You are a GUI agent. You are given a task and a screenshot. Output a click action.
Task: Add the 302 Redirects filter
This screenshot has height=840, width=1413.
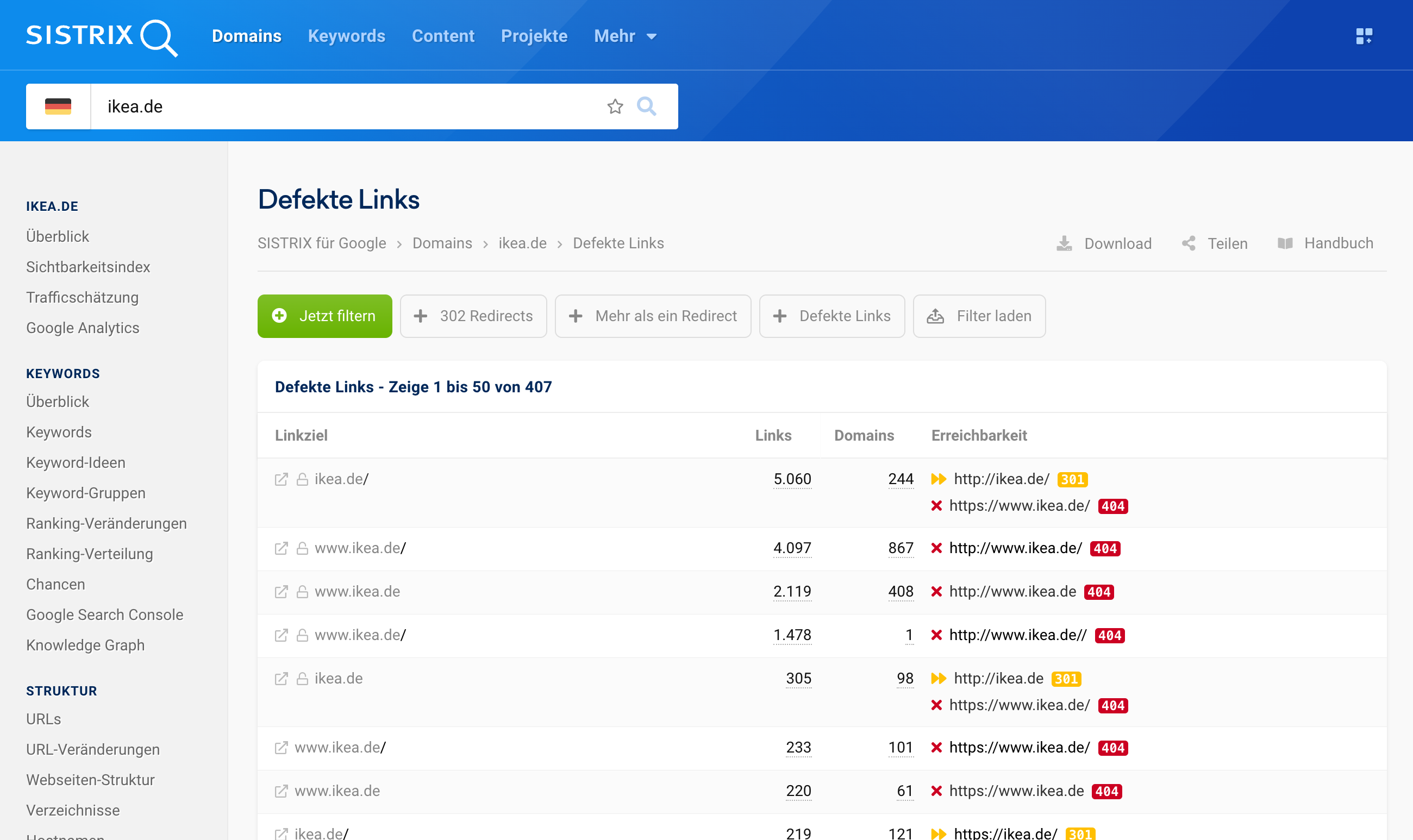click(473, 316)
